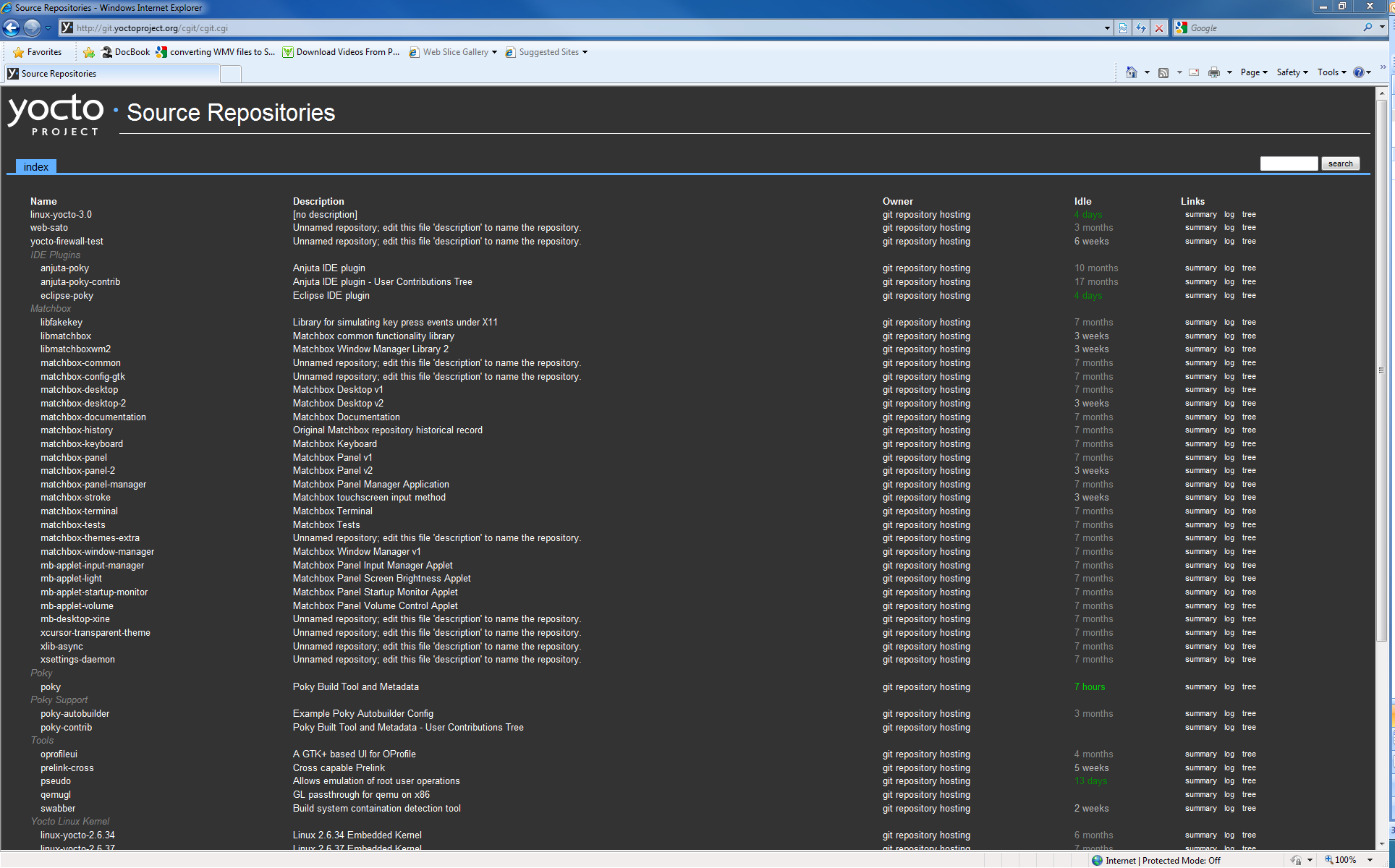Switch to the index tab

35,167
